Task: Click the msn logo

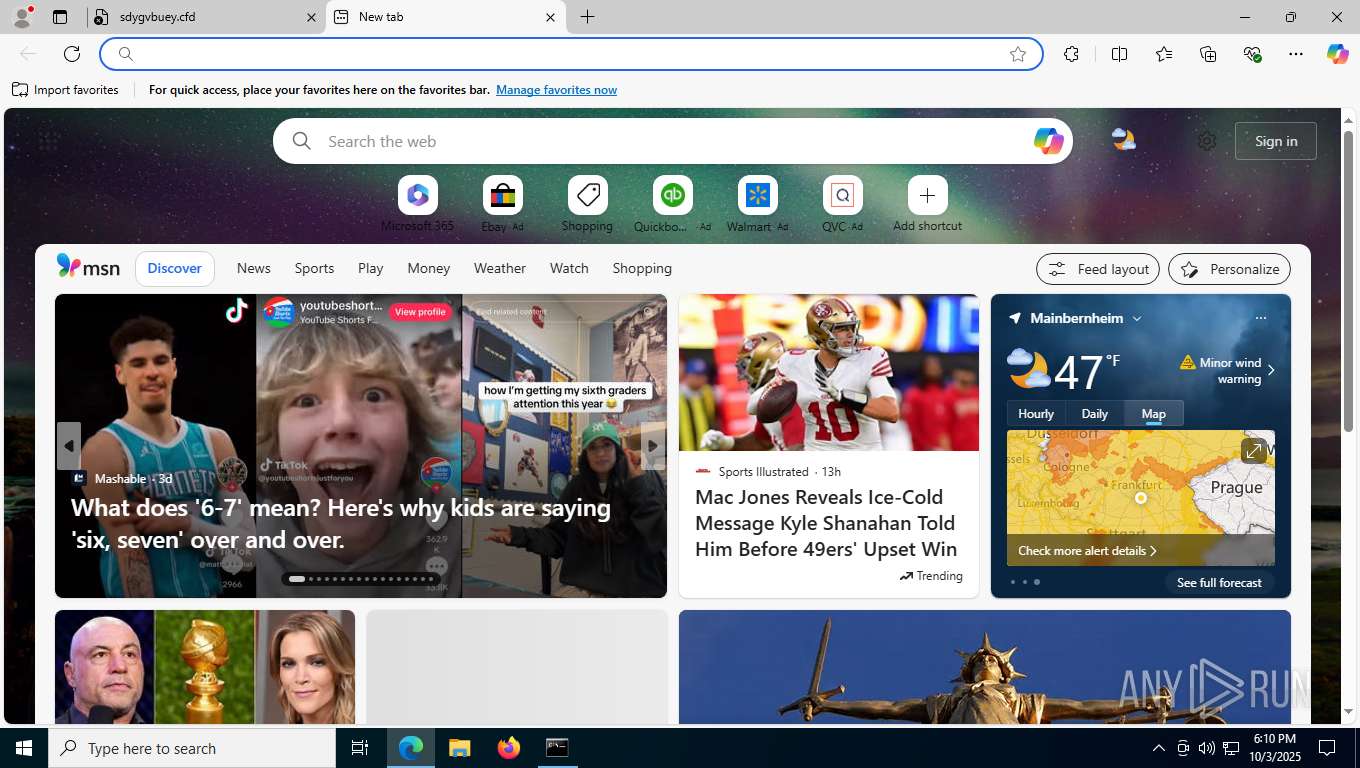Action: pos(88,267)
